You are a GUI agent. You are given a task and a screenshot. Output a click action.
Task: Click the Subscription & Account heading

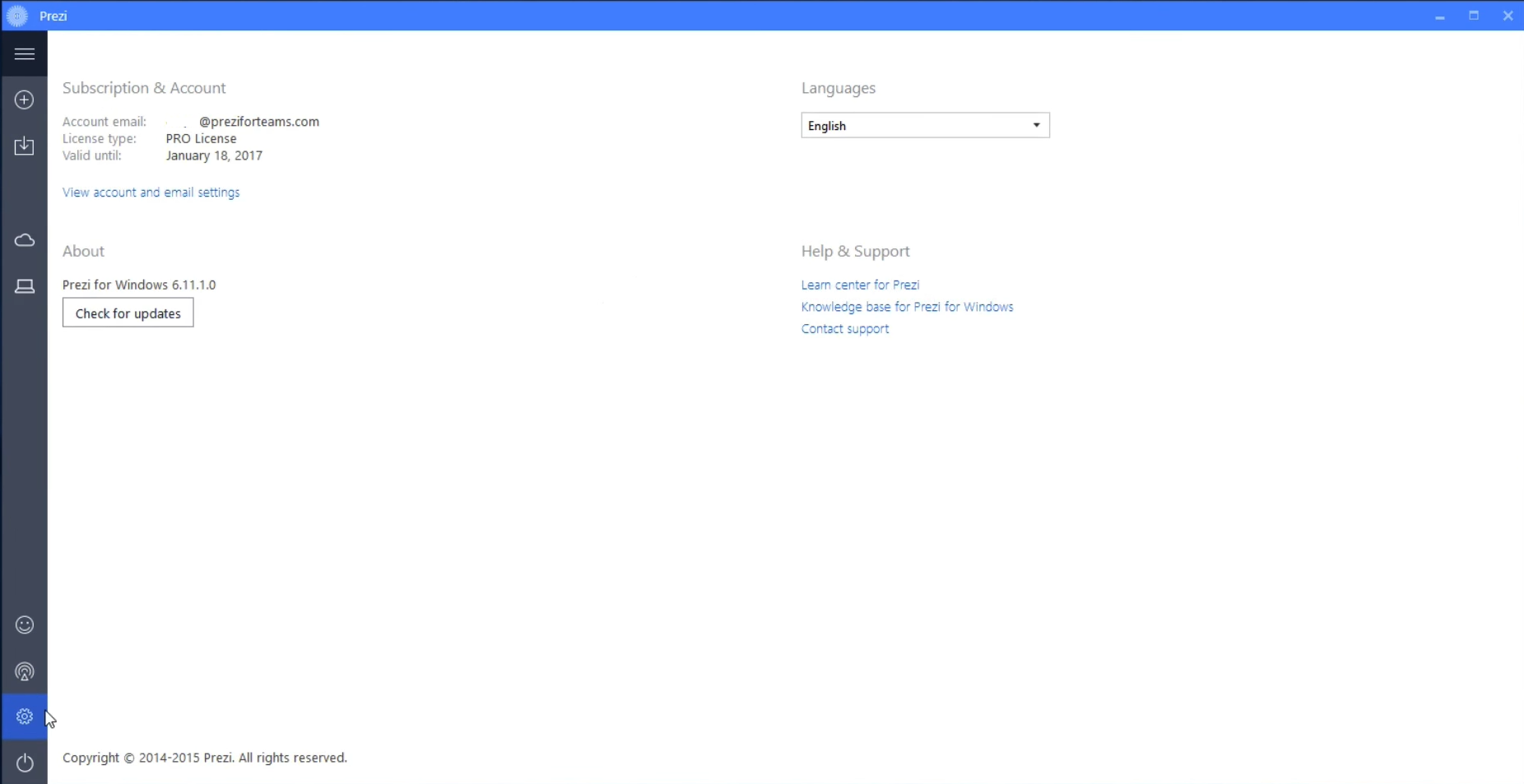click(144, 88)
